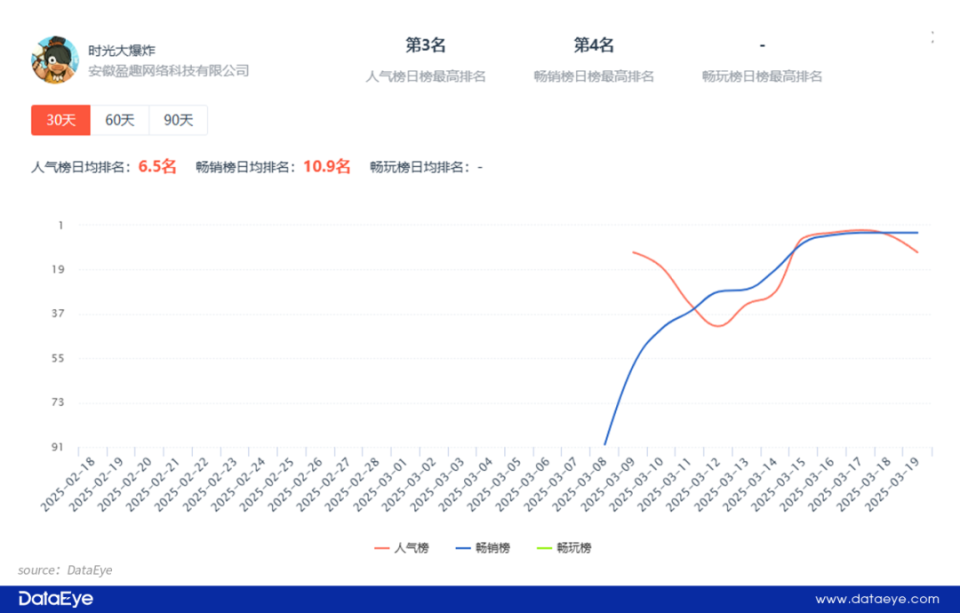The height and width of the screenshot is (613, 960).
Task: Click the 第3名 人气榜 best ranking stat
Action: [x=423, y=44]
